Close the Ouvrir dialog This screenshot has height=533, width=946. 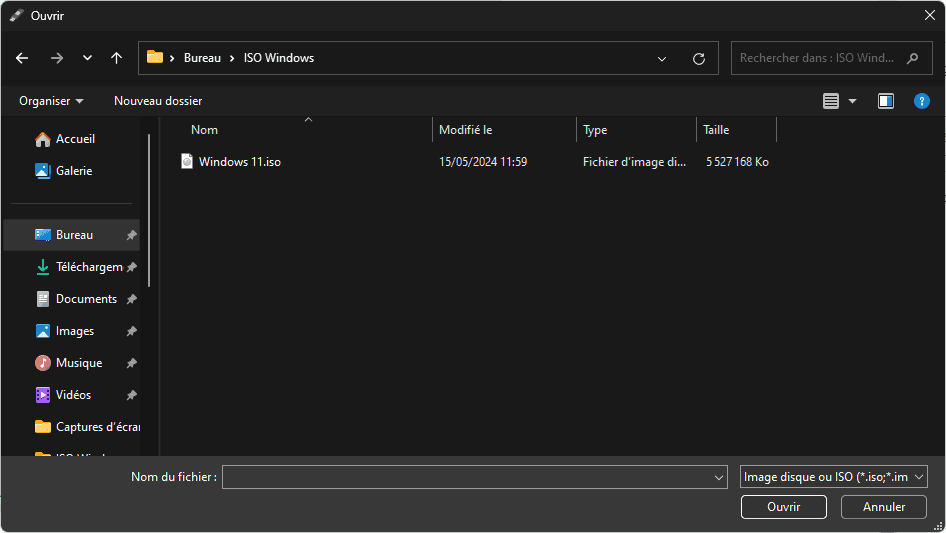click(930, 15)
